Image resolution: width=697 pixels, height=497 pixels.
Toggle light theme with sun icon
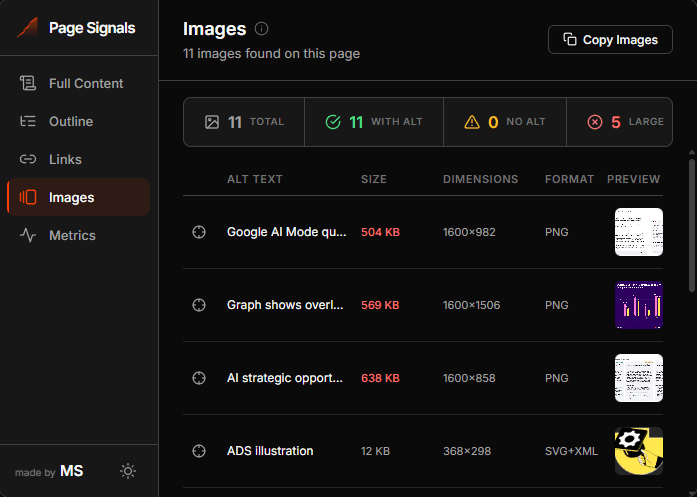point(128,471)
